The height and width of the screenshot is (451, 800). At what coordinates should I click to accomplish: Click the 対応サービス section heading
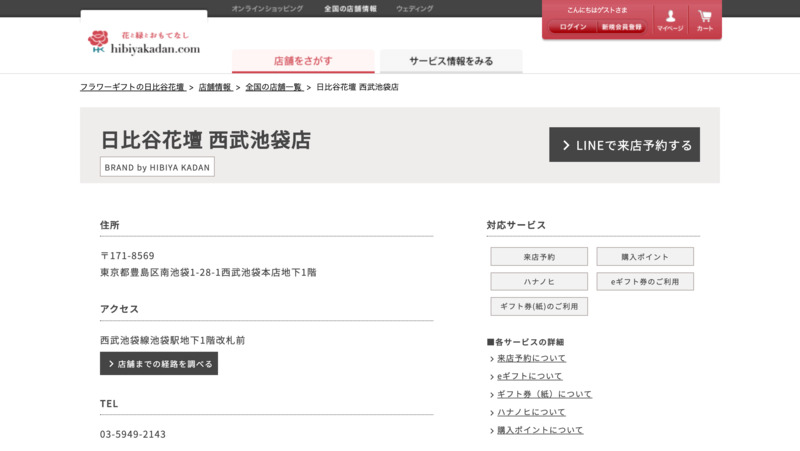tap(516, 225)
